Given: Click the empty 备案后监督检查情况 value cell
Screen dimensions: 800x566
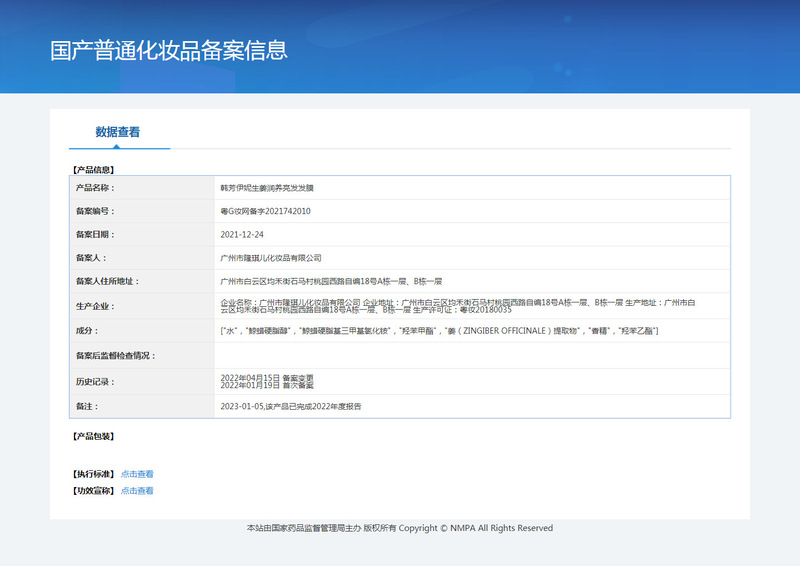Looking at the screenshot, I should [x=472, y=356].
